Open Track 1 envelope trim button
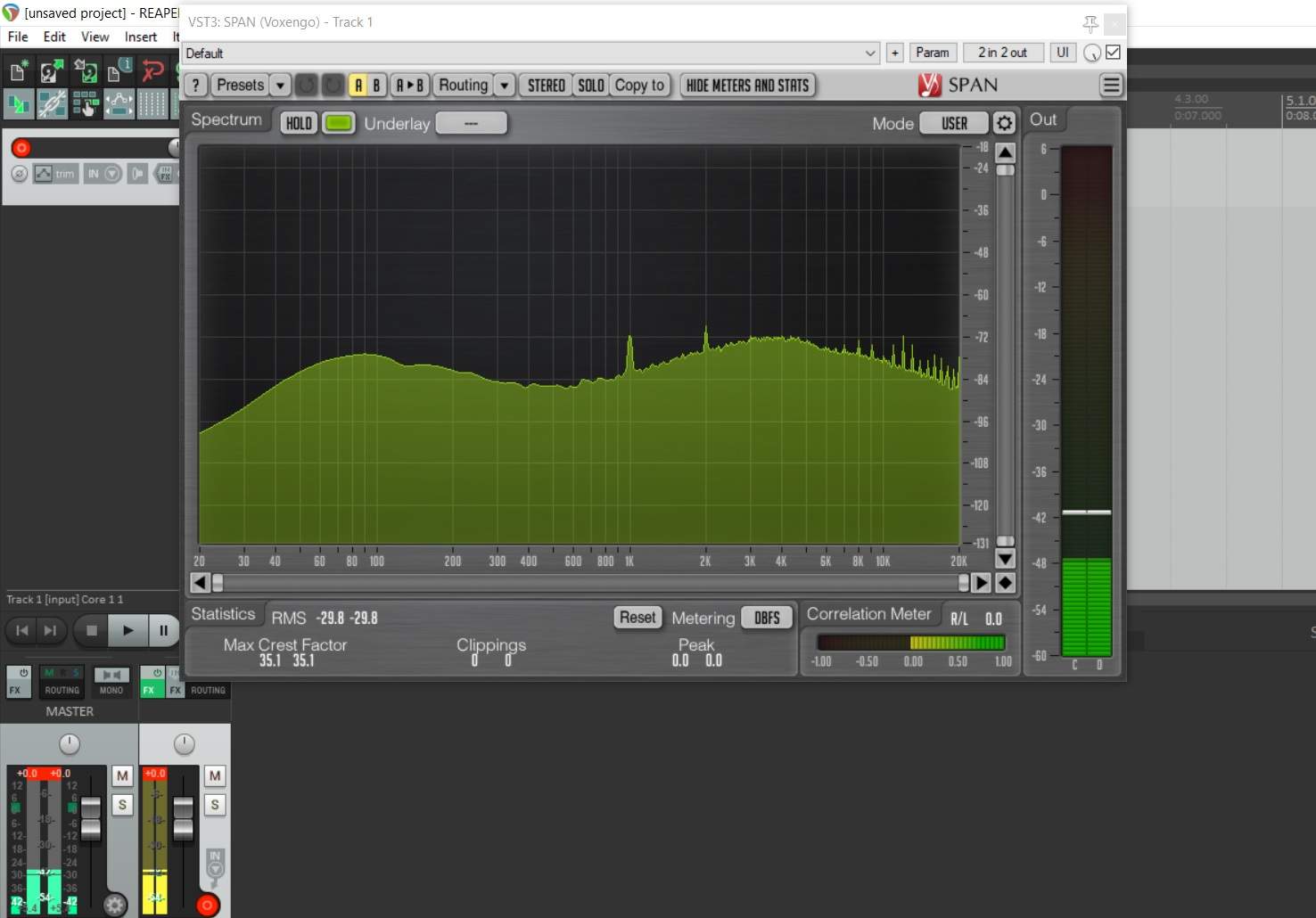1316x918 pixels. pyautogui.click(x=55, y=174)
